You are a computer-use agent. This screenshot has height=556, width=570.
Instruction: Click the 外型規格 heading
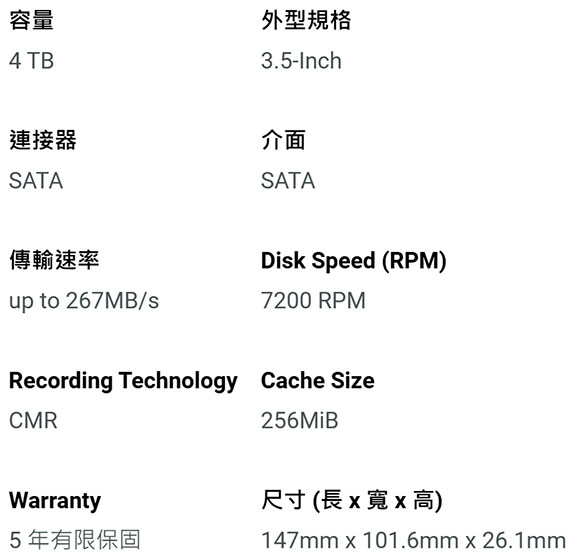point(306,20)
